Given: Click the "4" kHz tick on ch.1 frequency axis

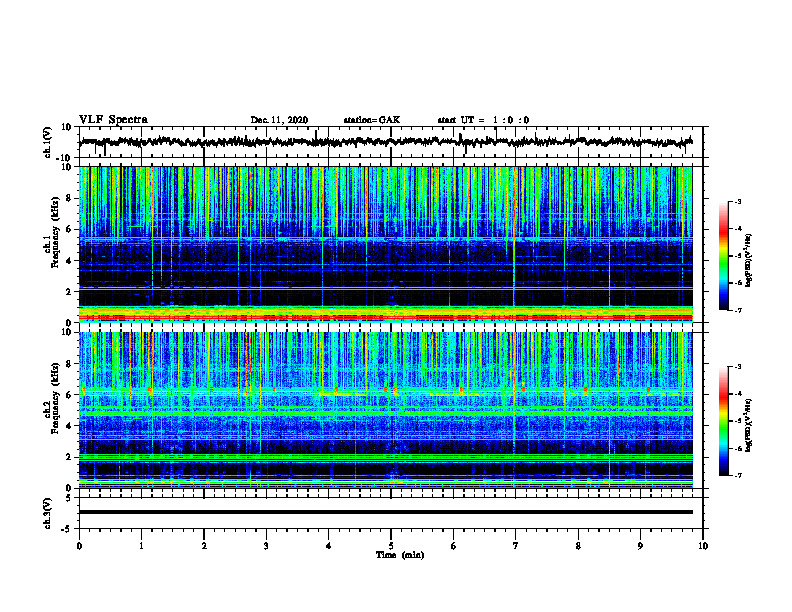Looking at the screenshot, I should [x=69, y=261].
